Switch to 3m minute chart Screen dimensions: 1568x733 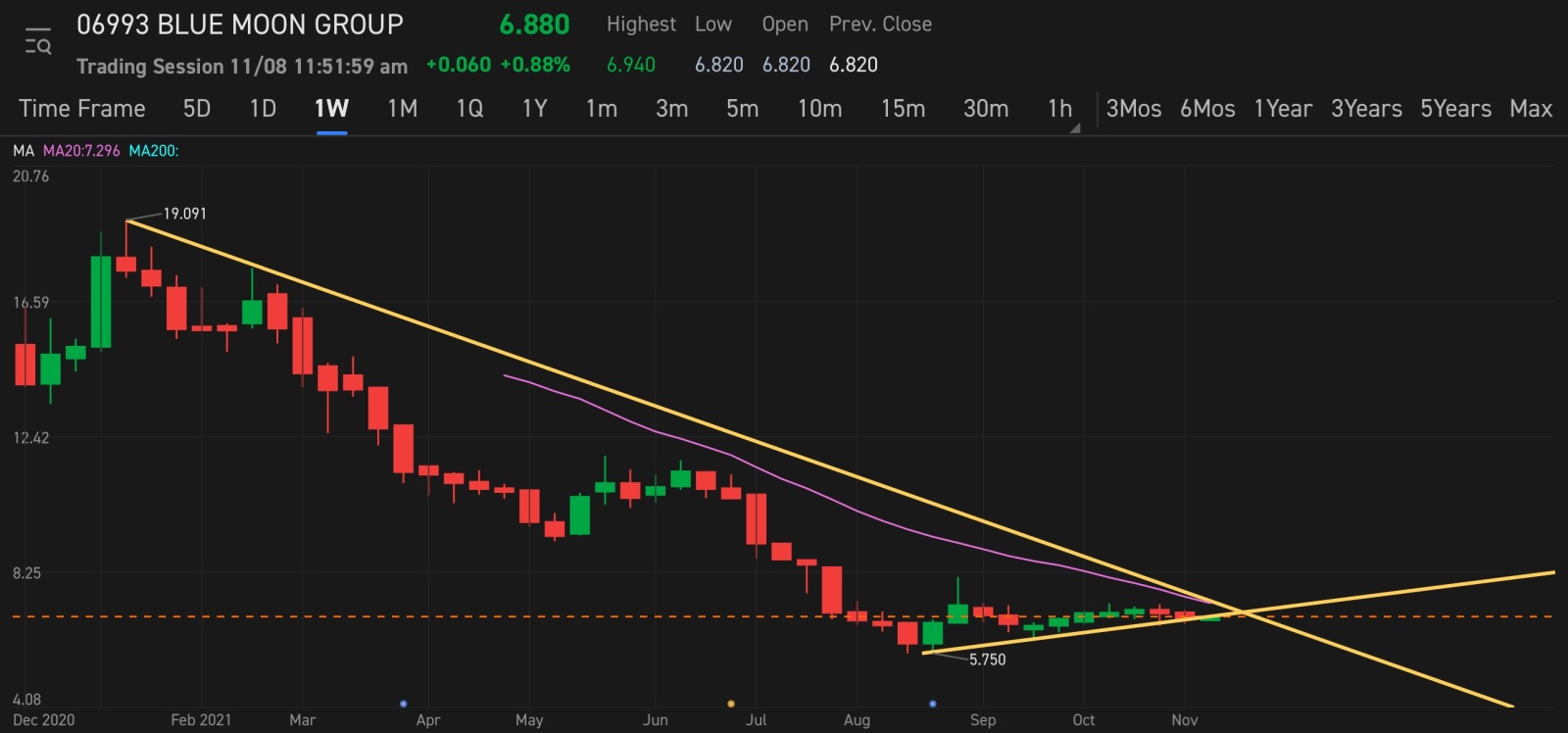pyautogui.click(x=671, y=109)
